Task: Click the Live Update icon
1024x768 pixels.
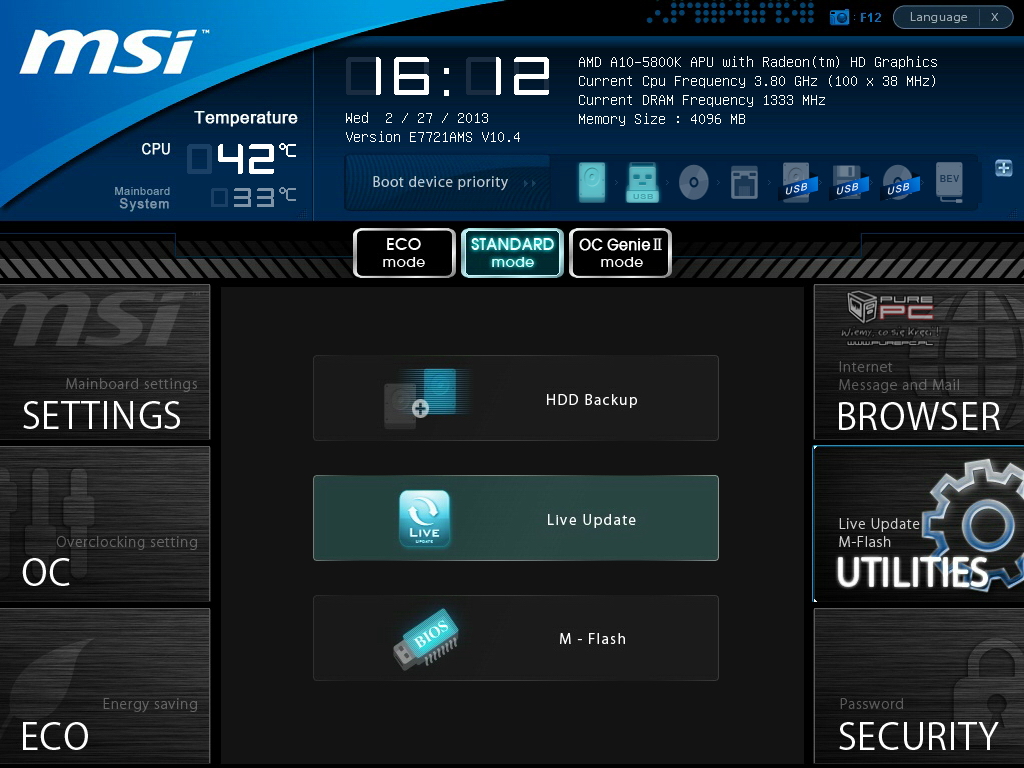Action: (x=424, y=519)
